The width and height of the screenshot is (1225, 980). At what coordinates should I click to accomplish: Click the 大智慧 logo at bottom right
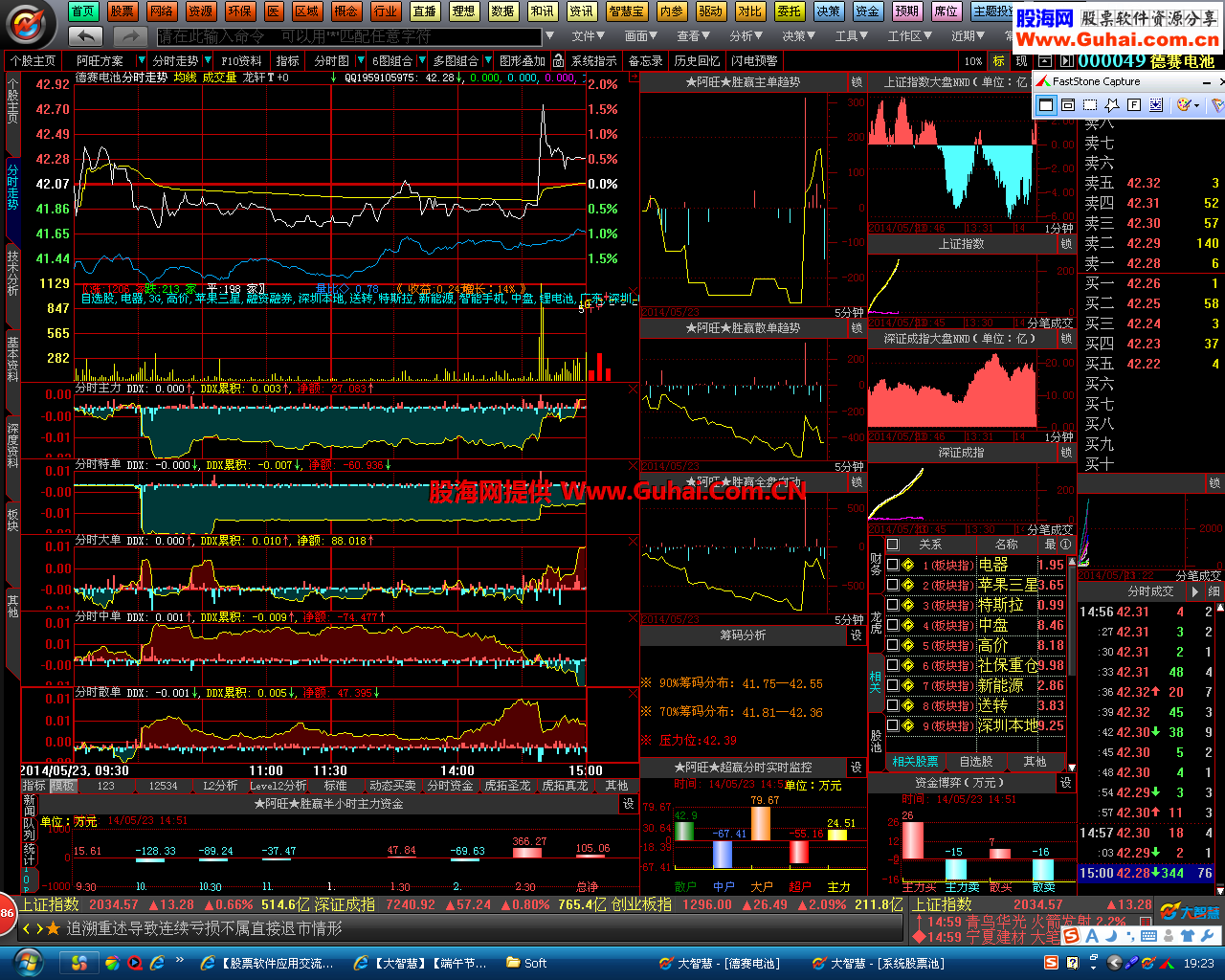1191,912
